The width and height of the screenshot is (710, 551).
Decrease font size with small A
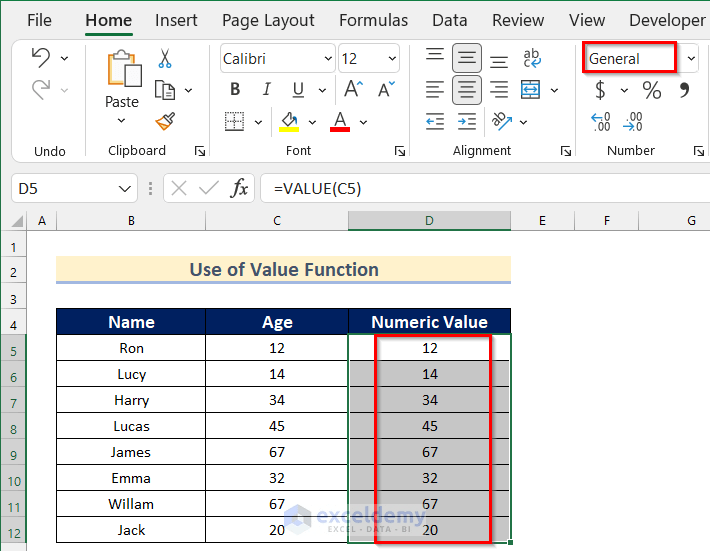click(386, 89)
